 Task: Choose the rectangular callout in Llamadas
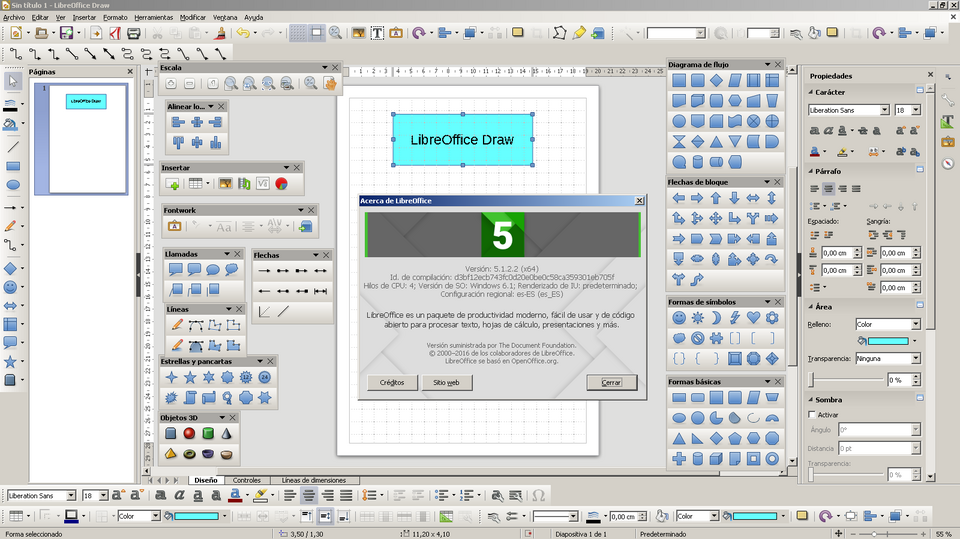point(176,270)
